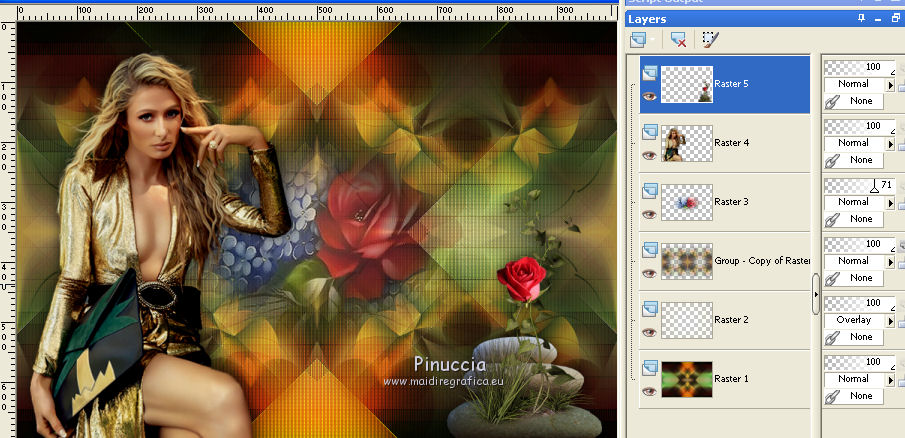Hide the Raster 5 layer
This screenshot has height=438, width=905.
[649, 96]
